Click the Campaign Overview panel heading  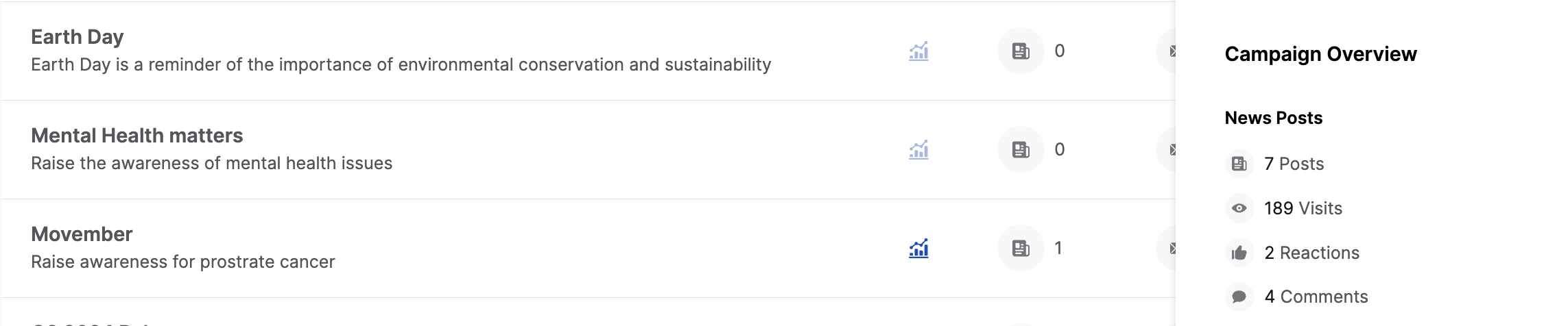pyautogui.click(x=1320, y=54)
